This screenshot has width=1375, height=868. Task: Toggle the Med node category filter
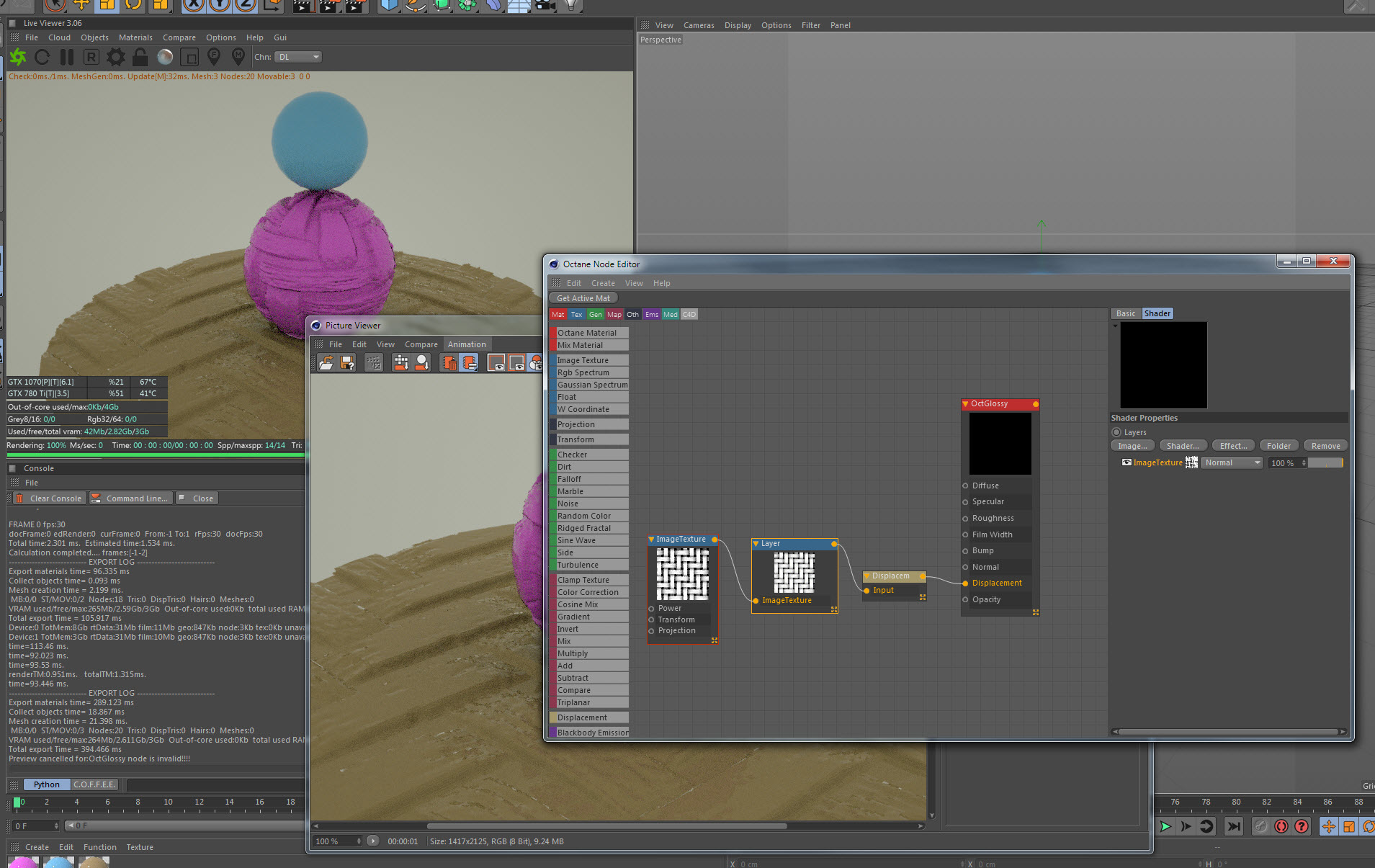(671, 315)
